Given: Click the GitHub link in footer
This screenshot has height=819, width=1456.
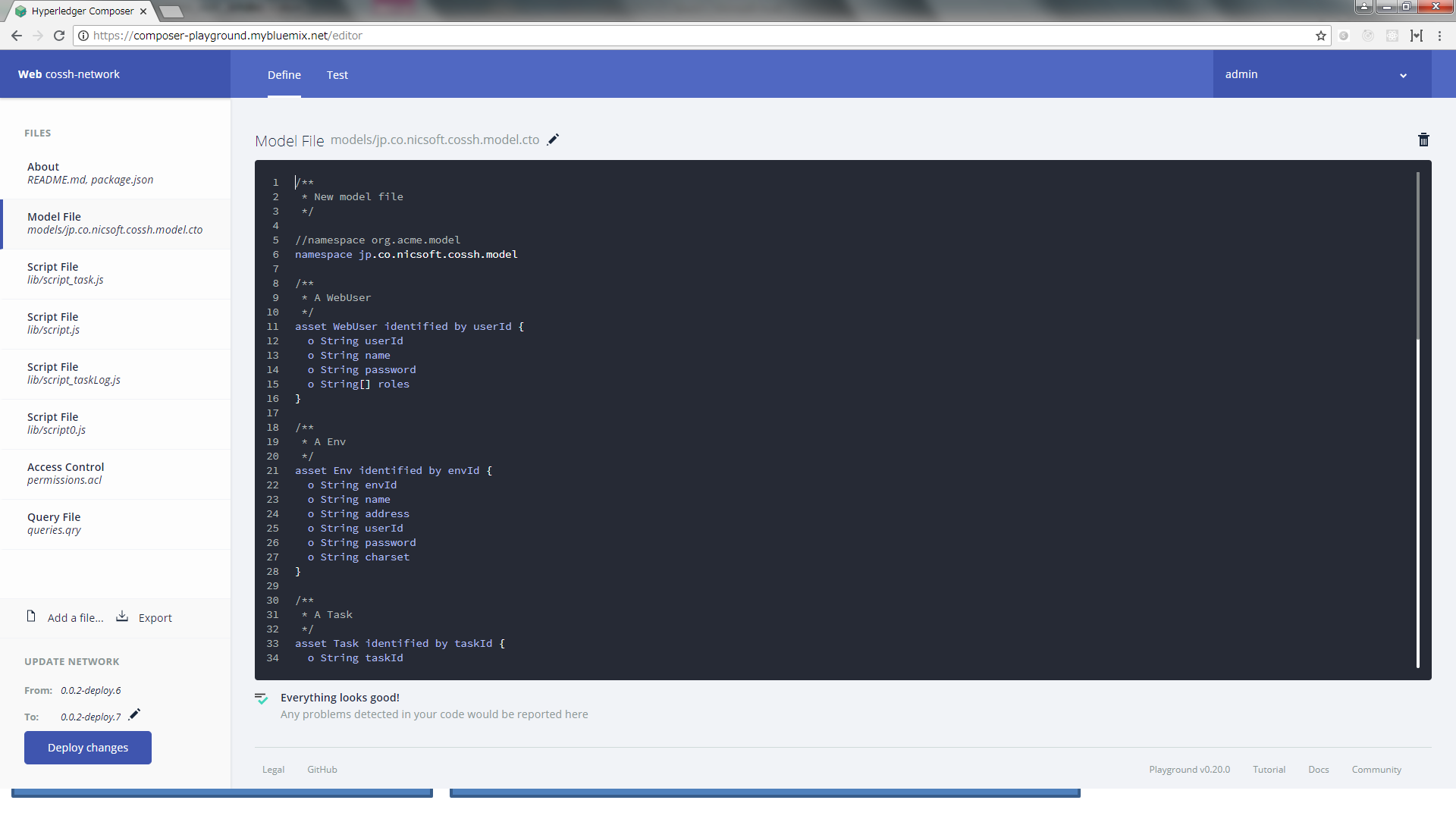Looking at the screenshot, I should (323, 768).
